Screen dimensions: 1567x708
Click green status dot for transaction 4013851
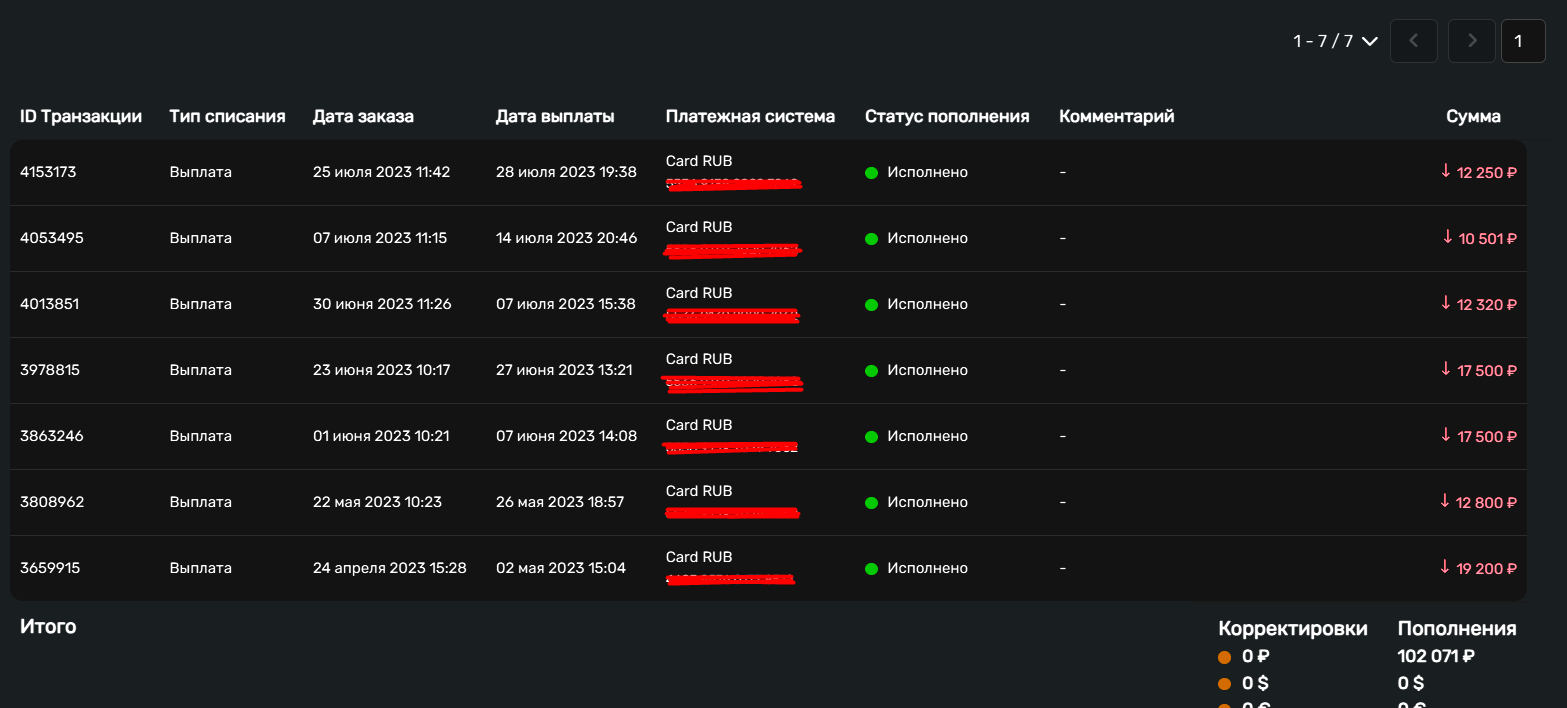(871, 305)
